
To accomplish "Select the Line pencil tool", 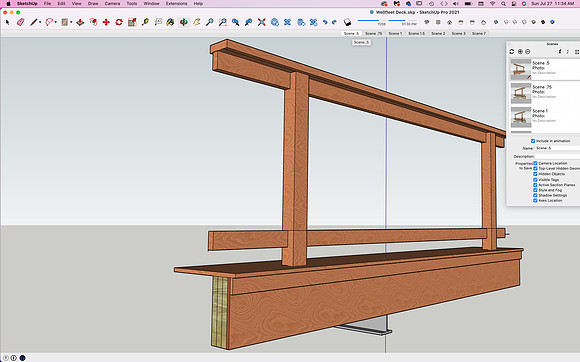I will tap(34, 23).
